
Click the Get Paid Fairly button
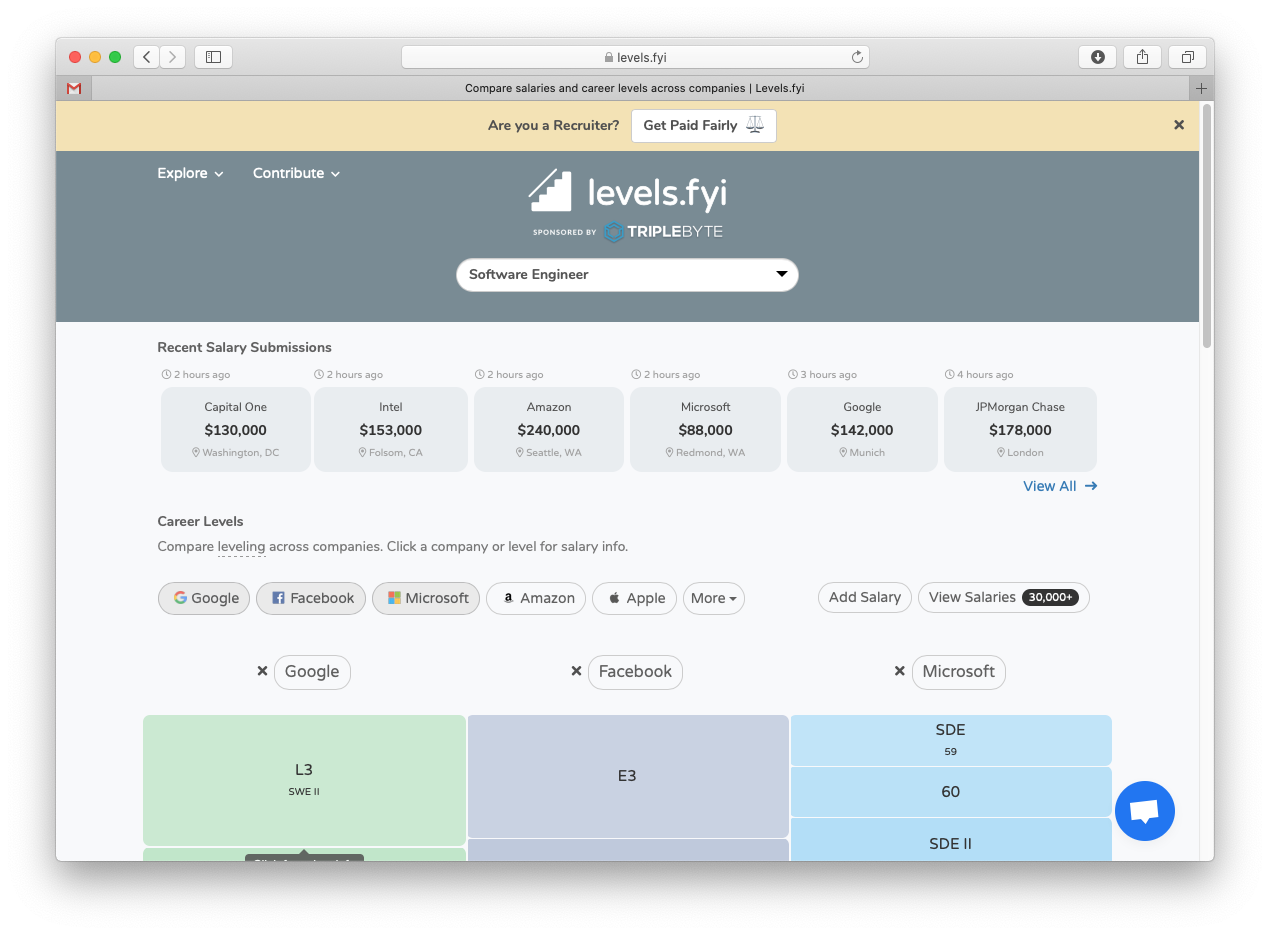point(704,125)
